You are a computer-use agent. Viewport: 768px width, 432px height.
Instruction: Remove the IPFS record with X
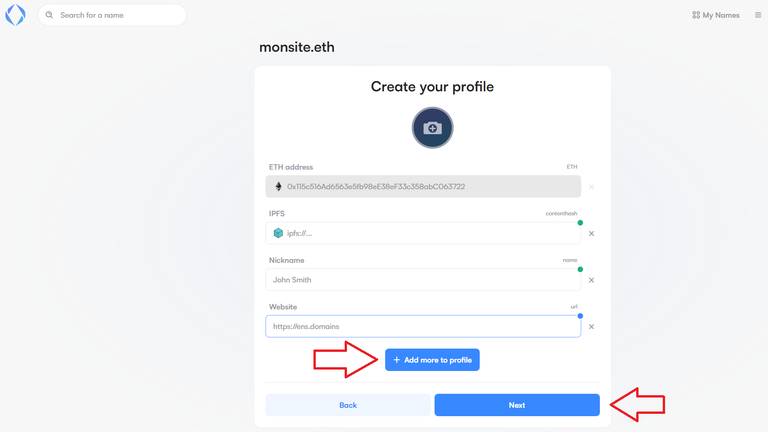(x=591, y=234)
